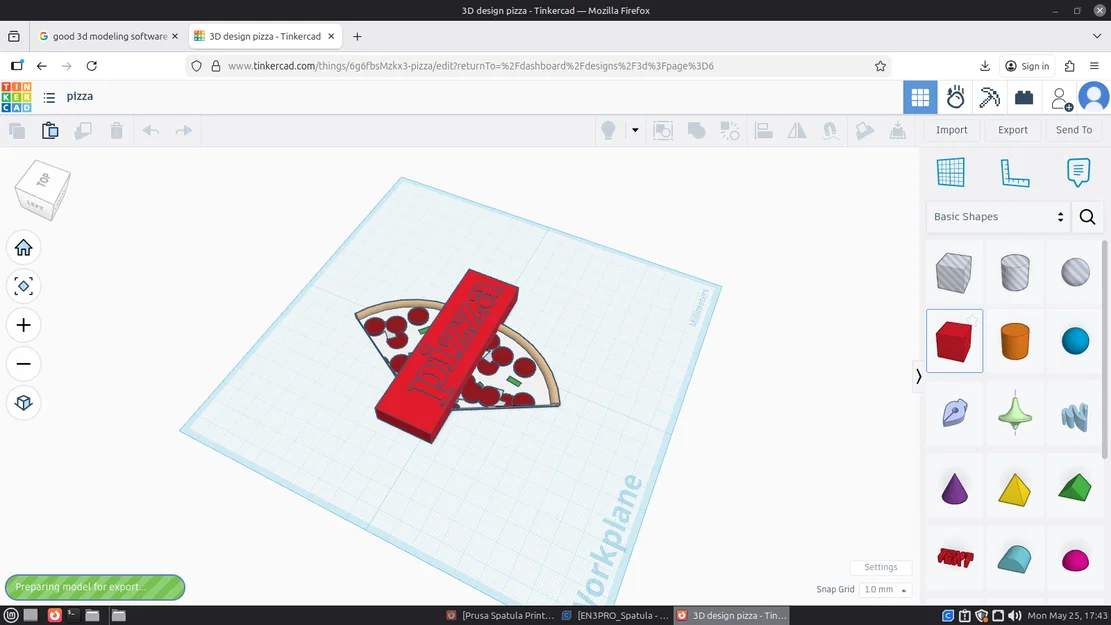This screenshot has height=625, width=1111.
Task: Click the Align tool icon
Action: 763,130
